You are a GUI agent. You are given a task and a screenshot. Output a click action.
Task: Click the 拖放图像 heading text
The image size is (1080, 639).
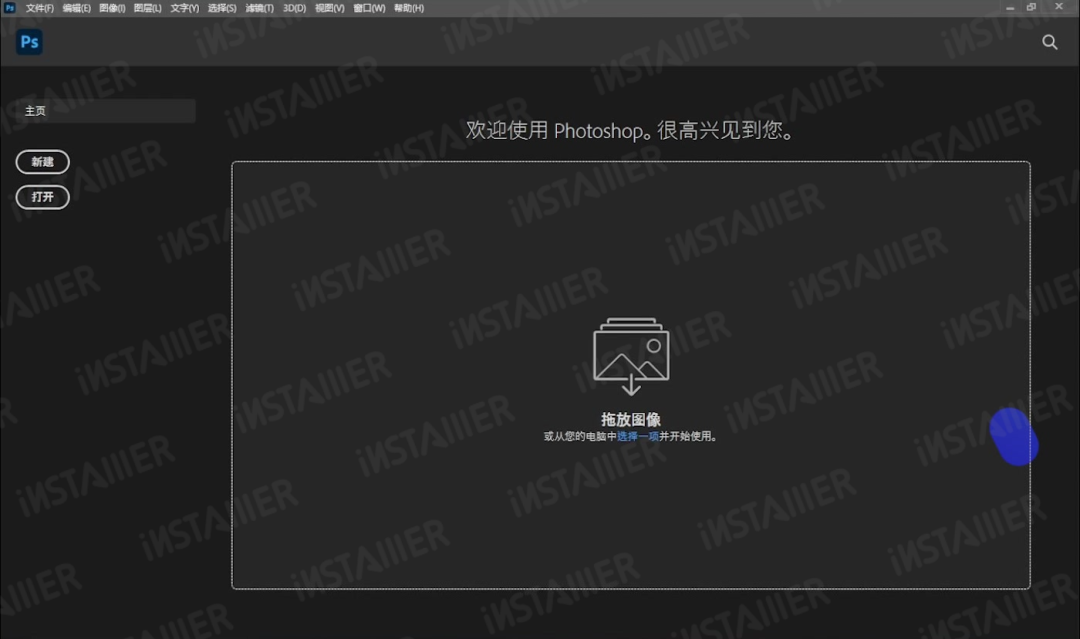pos(631,419)
